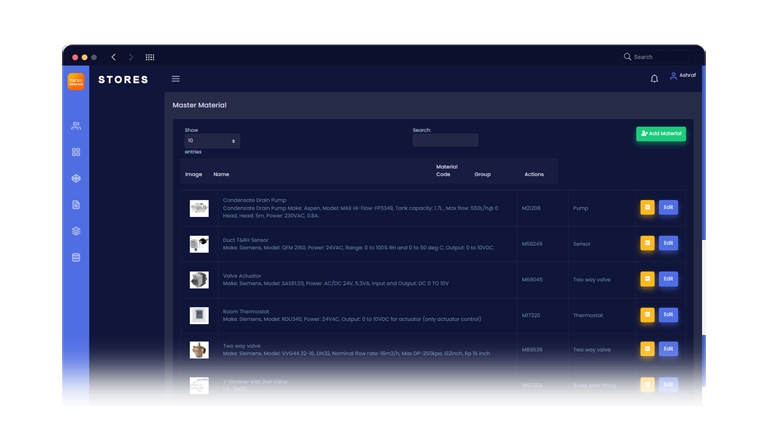Sort by the Material Code column header

coord(446,170)
